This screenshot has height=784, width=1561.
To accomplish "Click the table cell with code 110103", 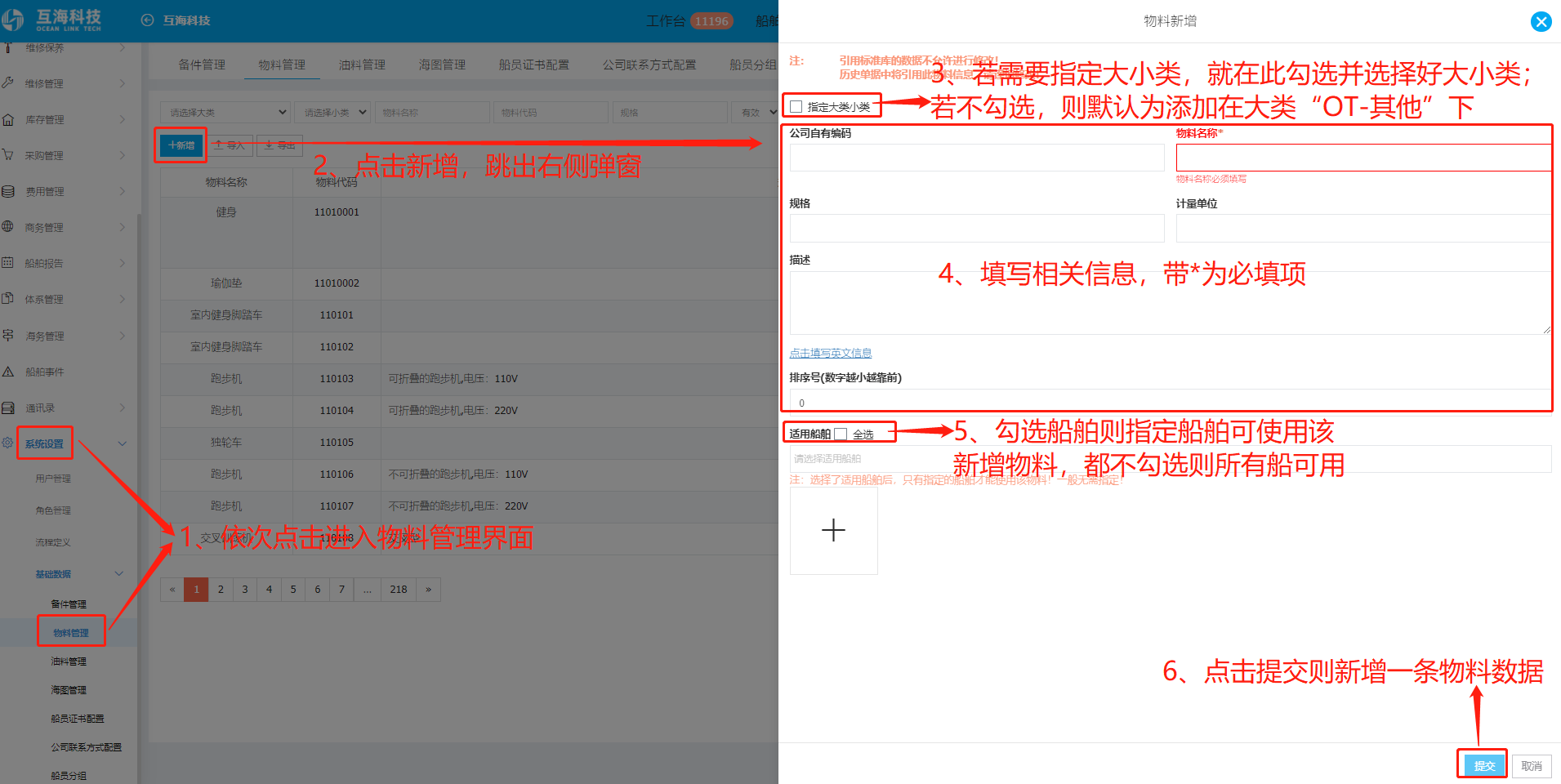I will click(x=337, y=379).
